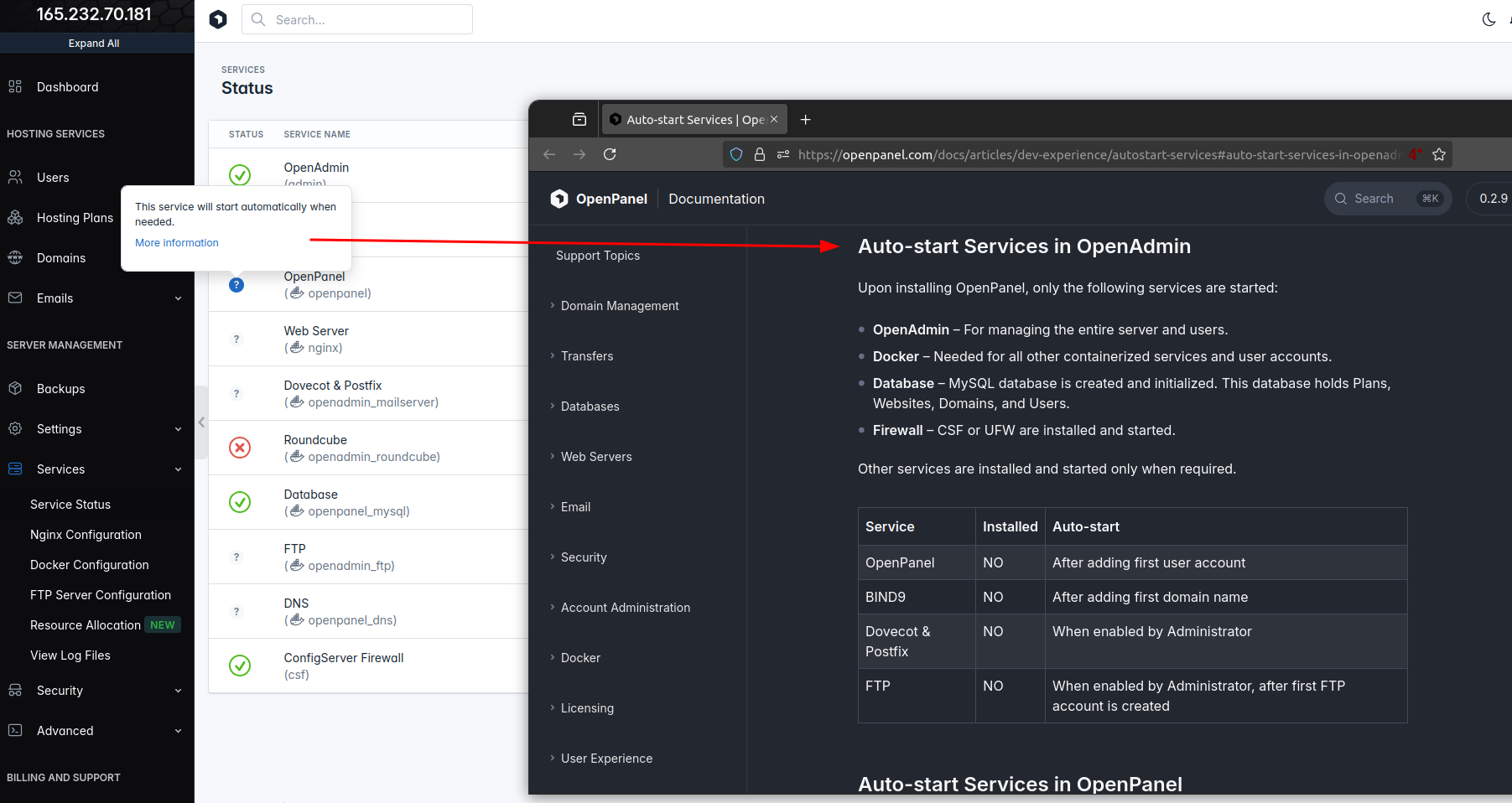Screen dimensions: 1512x803
Task: Click the ConfigServer Firewall status check icon
Action: (240, 666)
